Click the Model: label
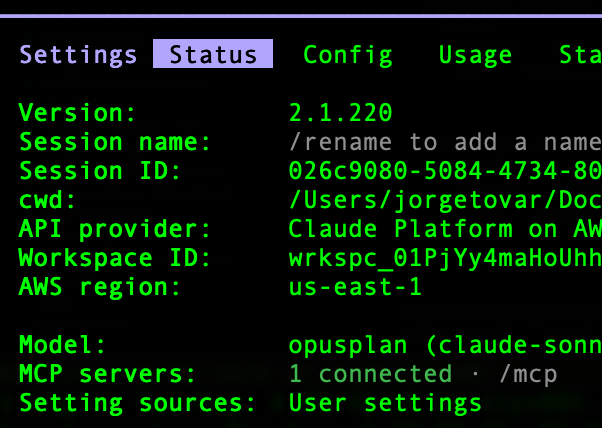Viewport: 602px width, 428px height. (x=62, y=345)
